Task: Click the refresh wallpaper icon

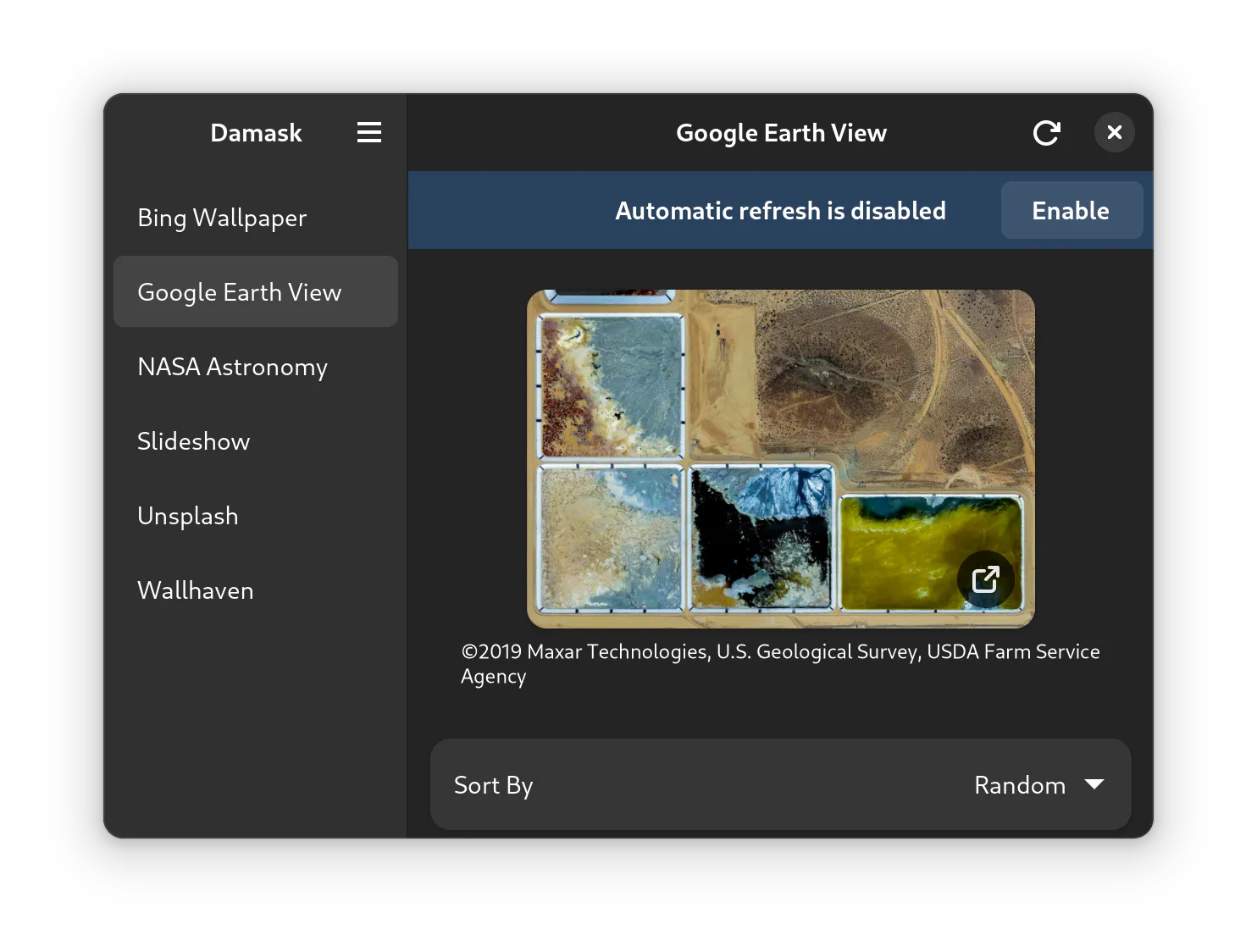Action: click(1046, 132)
